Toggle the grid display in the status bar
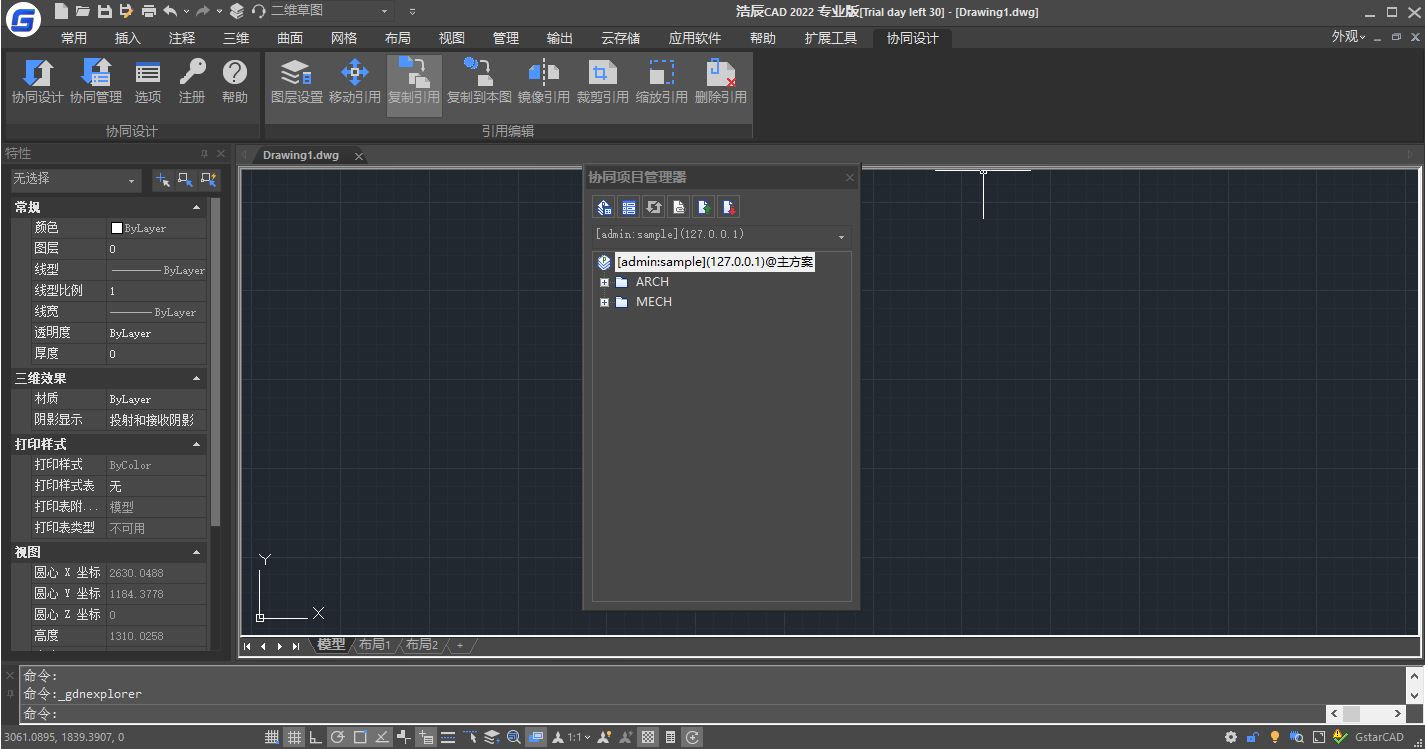This screenshot has height=749, width=1425. click(294, 737)
